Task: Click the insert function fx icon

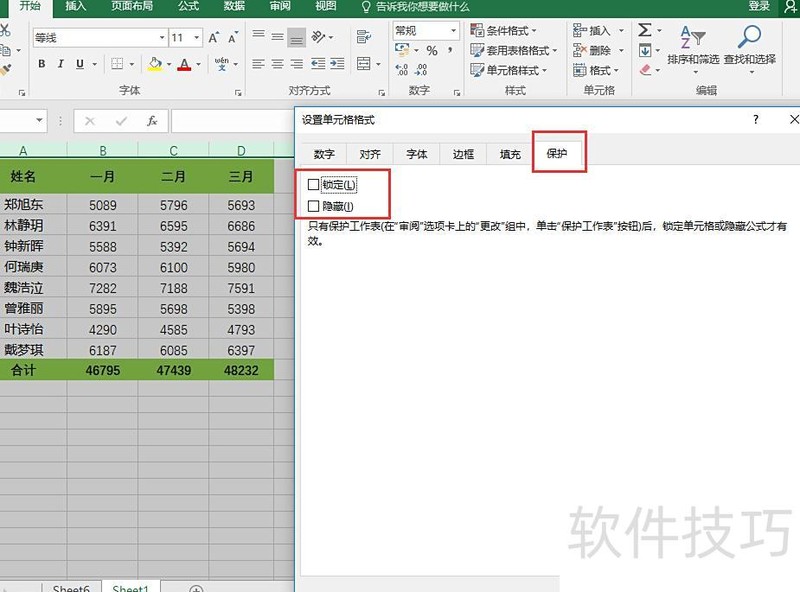Action: 152,121
